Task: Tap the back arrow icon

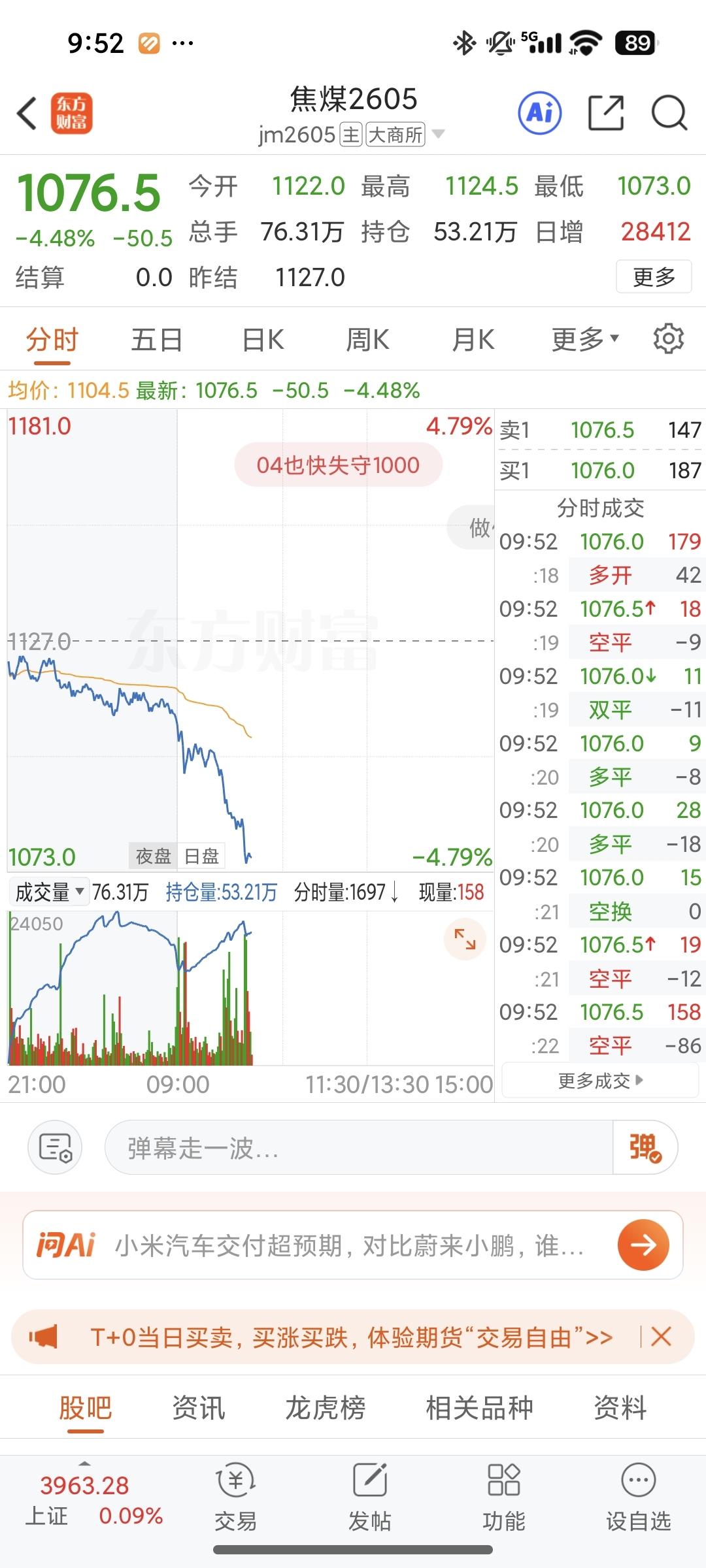Action: click(x=27, y=114)
